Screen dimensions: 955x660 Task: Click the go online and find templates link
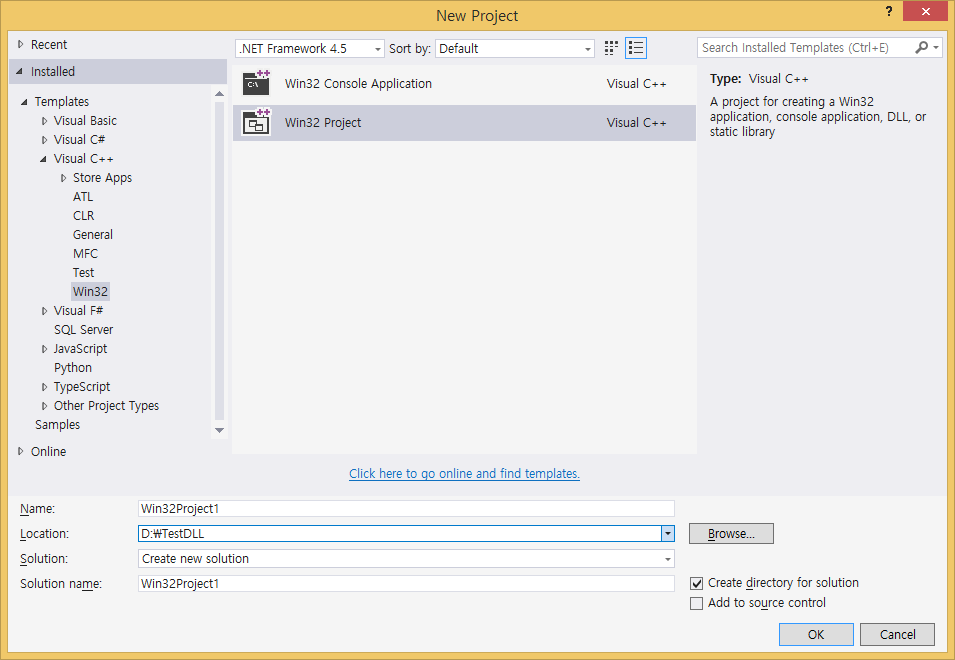(x=464, y=474)
